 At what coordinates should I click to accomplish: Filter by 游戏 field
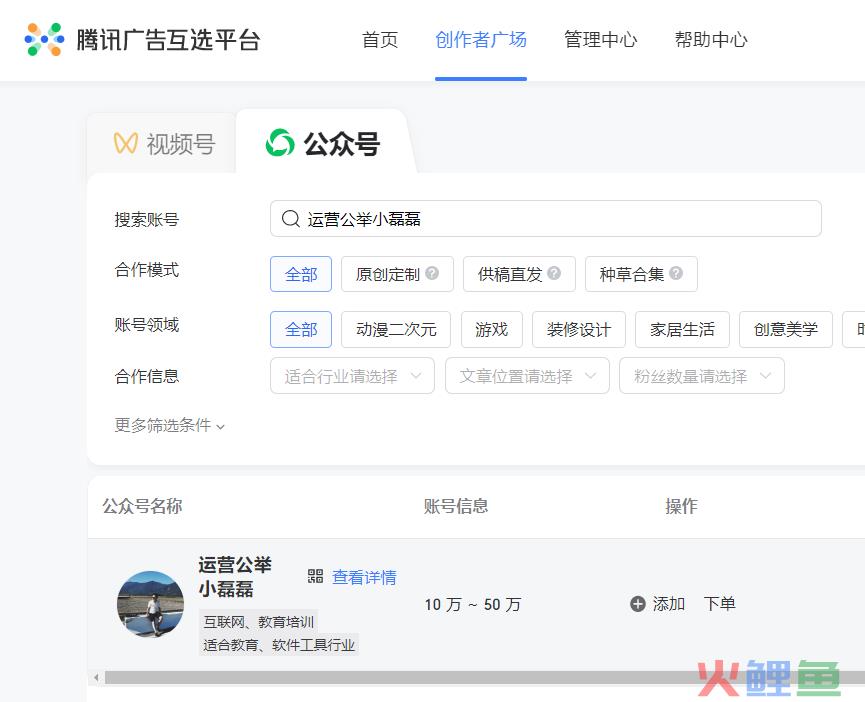[492, 329]
